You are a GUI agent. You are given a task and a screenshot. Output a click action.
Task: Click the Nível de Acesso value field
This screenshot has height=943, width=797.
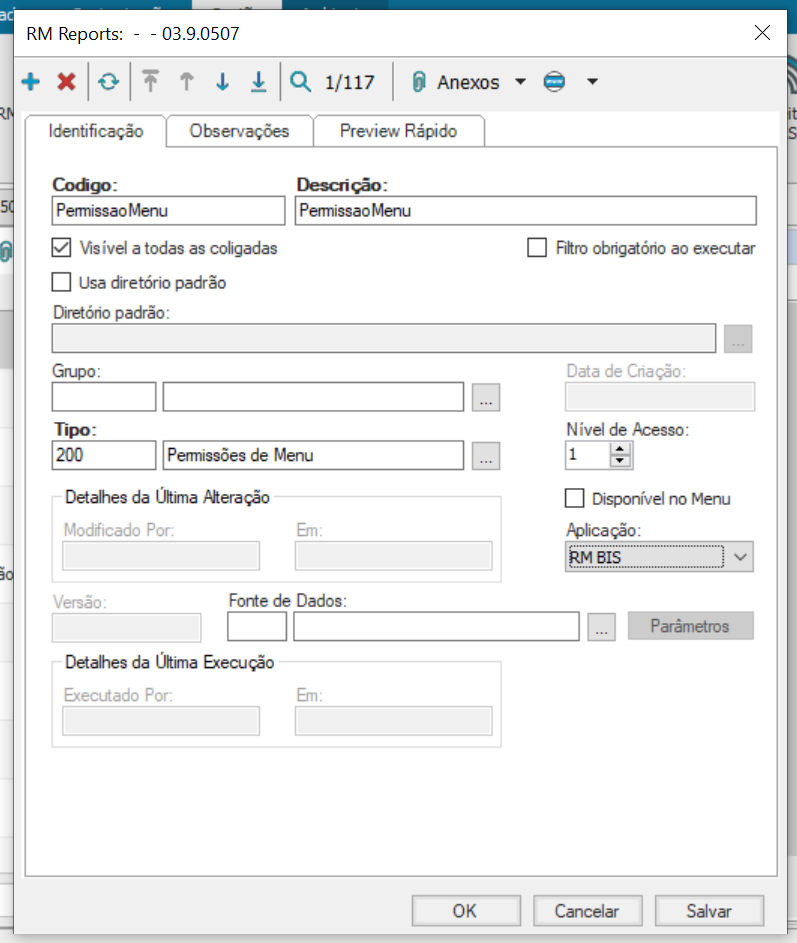click(x=587, y=455)
